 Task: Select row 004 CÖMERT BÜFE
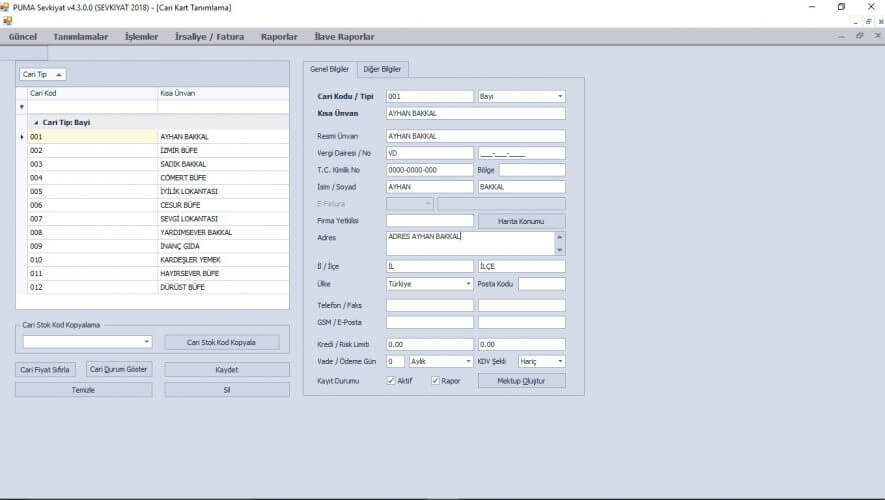pos(158,178)
